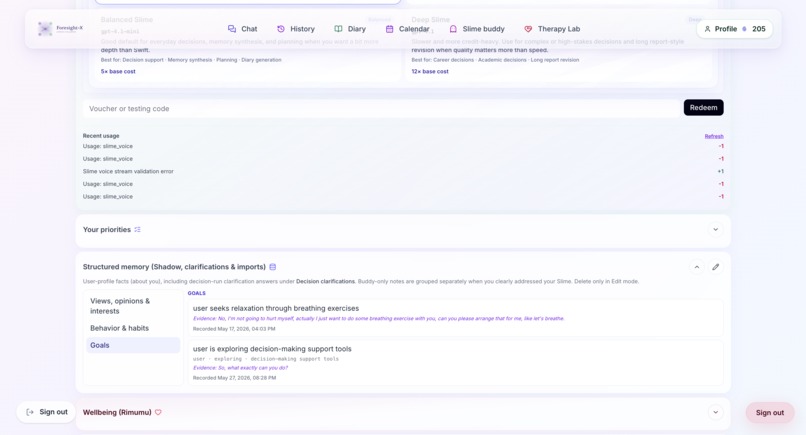Image resolution: width=806 pixels, height=435 pixels.
Task: Redeem the voucher code
Action: click(703, 107)
